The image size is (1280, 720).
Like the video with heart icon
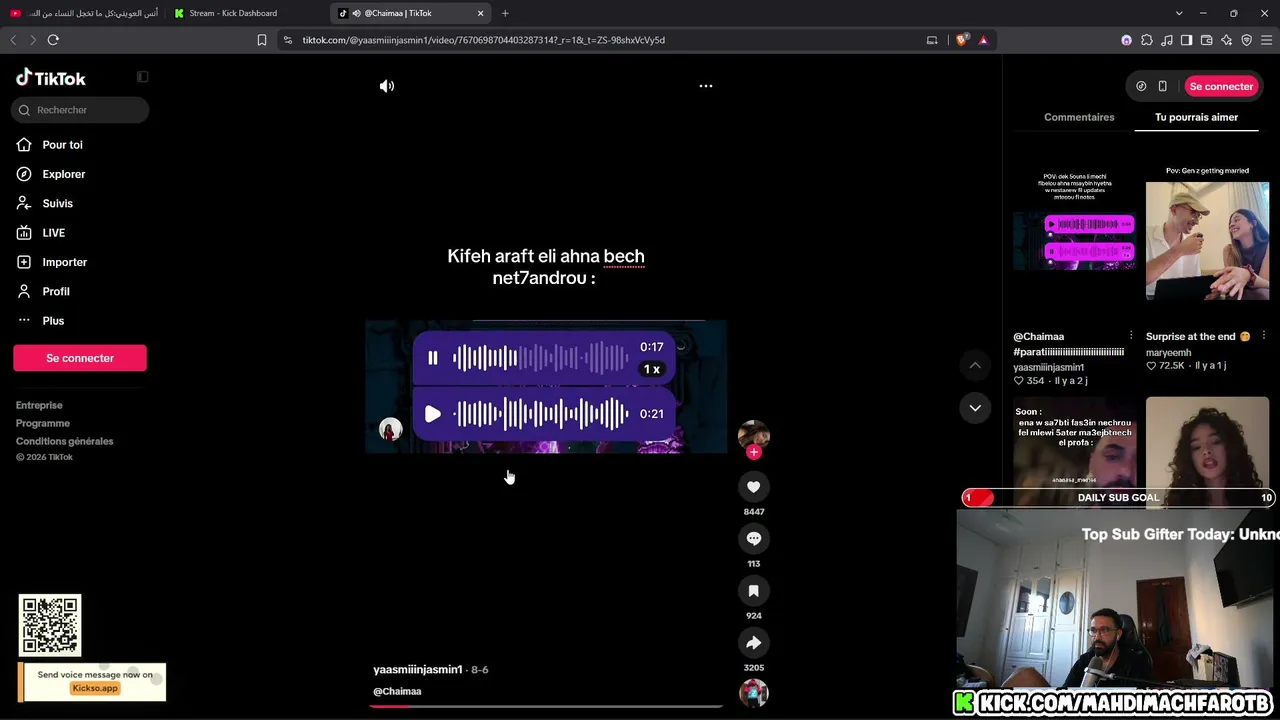(x=754, y=487)
